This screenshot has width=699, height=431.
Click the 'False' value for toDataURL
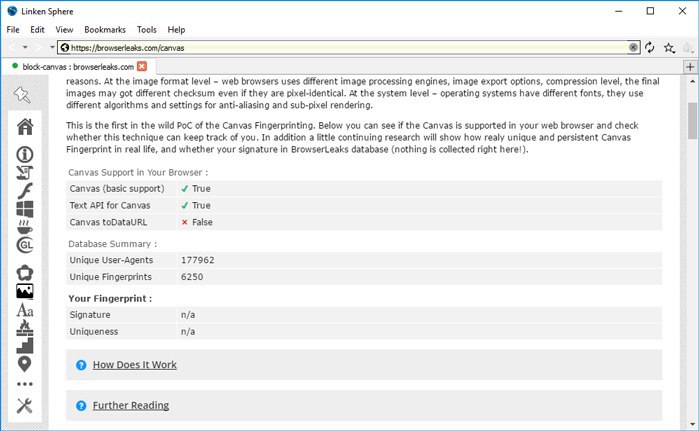click(202, 222)
